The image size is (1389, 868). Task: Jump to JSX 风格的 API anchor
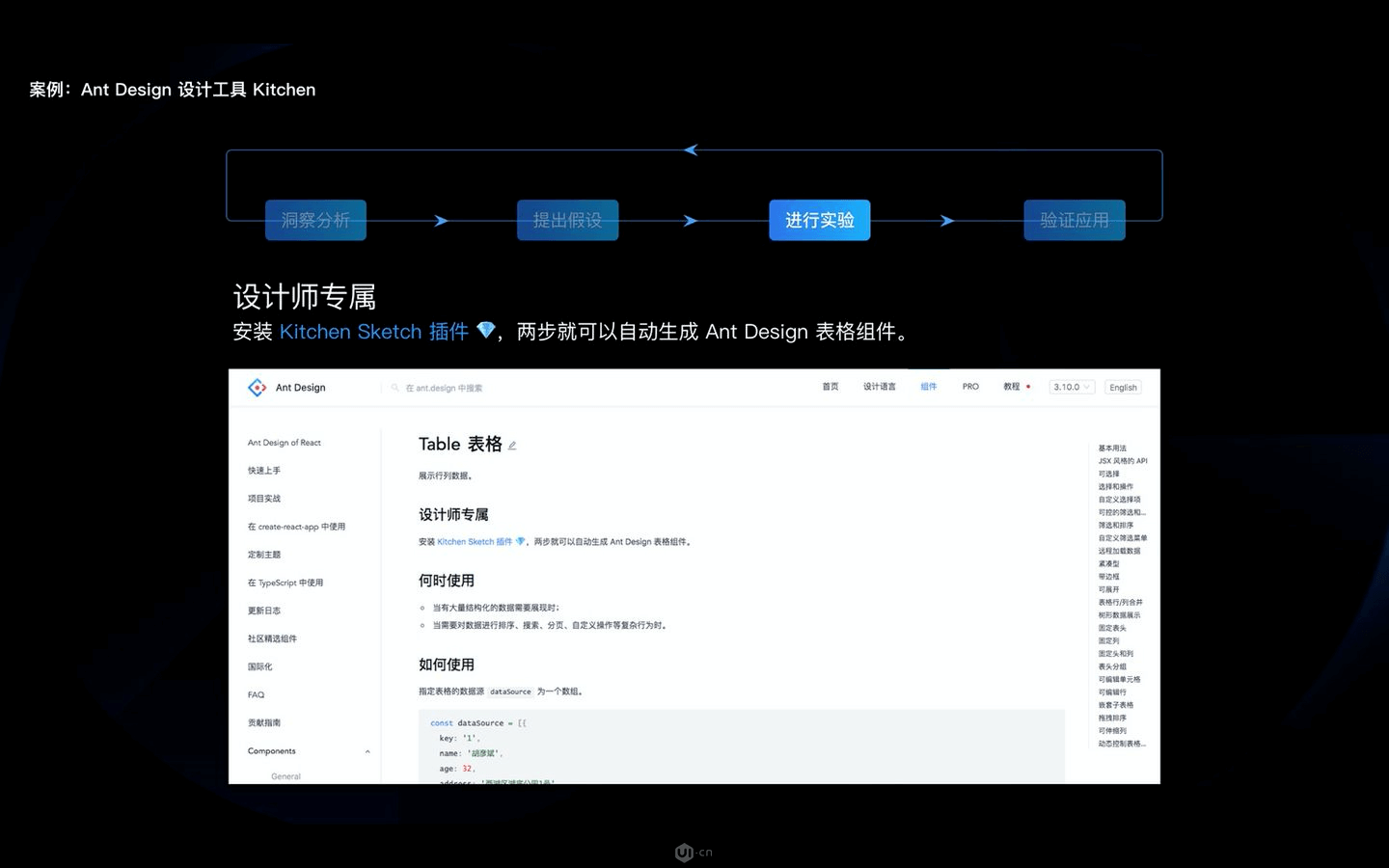click(x=1123, y=461)
